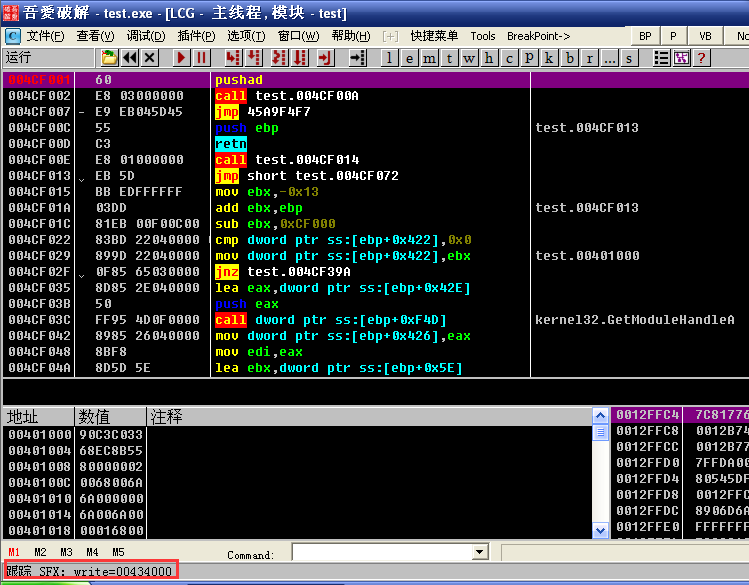Image resolution: width=749 pixels, height=585 pixels.
Task: Open Windows list with 'w' button
Action: [x=469, y=58]
